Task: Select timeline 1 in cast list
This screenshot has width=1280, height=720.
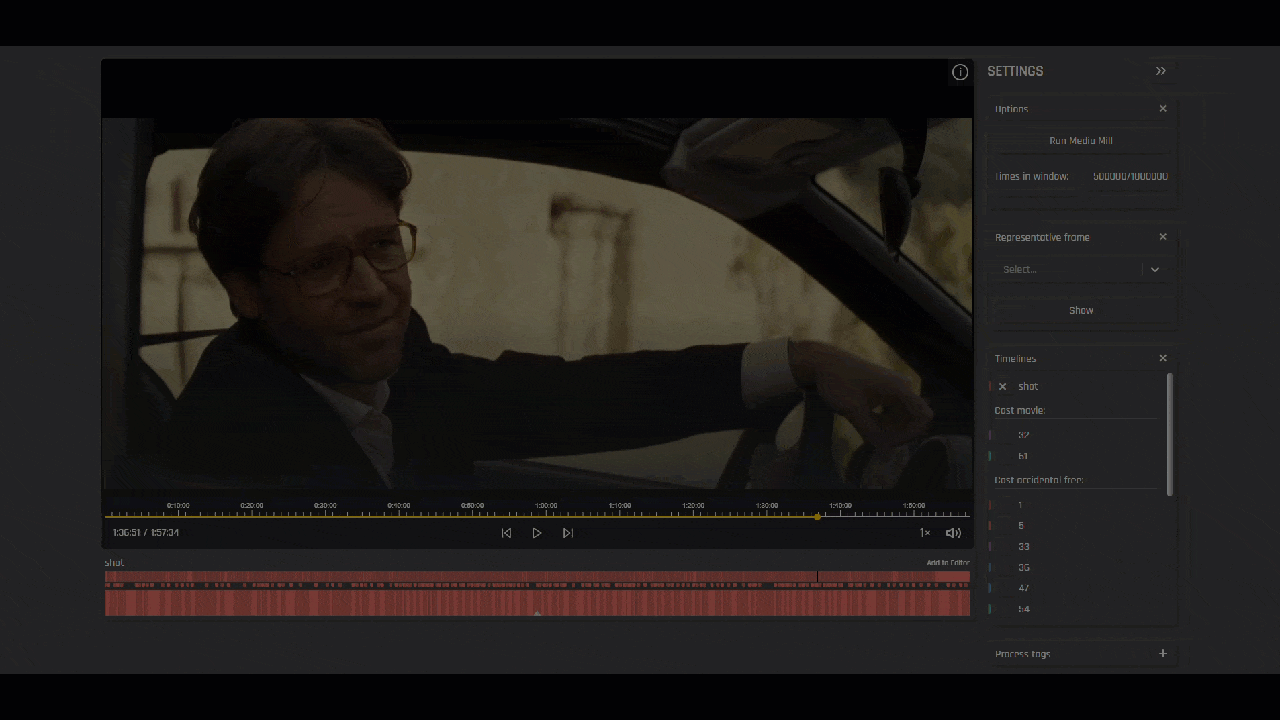Action: coord(1020,505)
